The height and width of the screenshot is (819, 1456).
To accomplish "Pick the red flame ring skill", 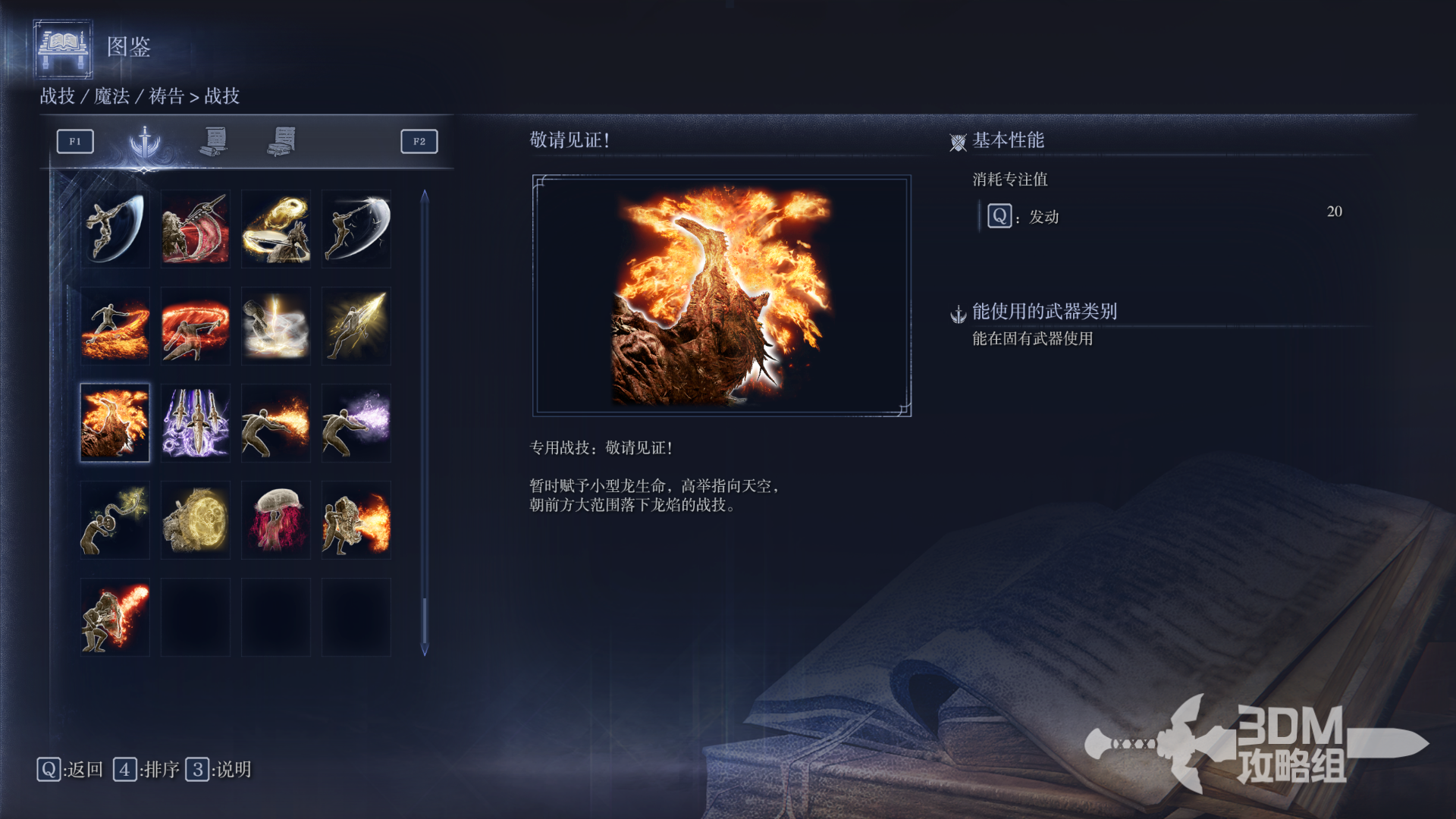I will click(196, 325).
